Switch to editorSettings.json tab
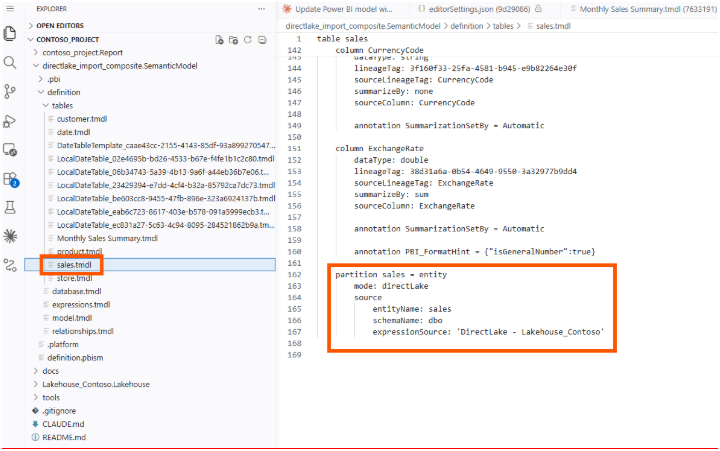Screen dimensions: 720x451 (479, 9)
